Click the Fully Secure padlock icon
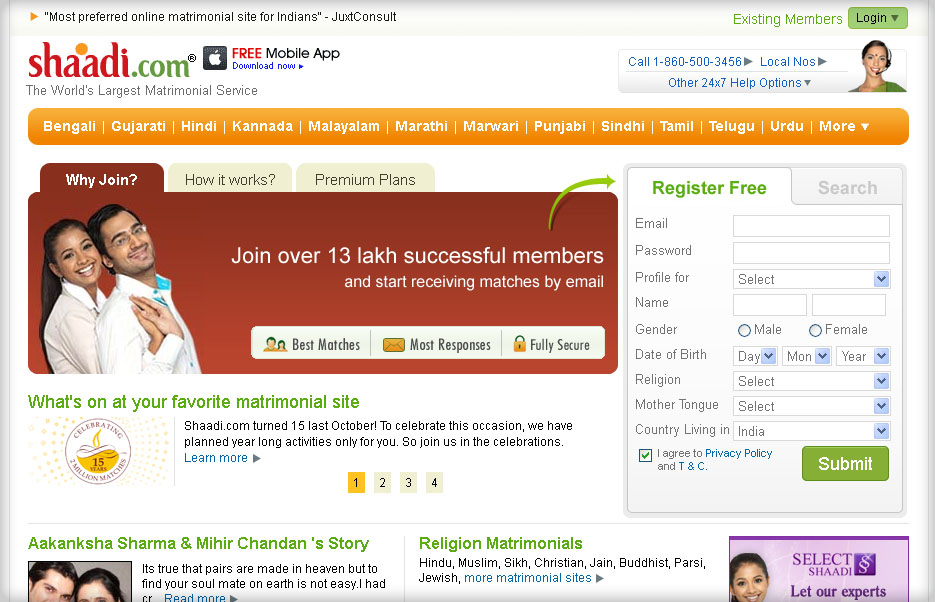Viewport: 935px width, 602px height. point(519,344)
